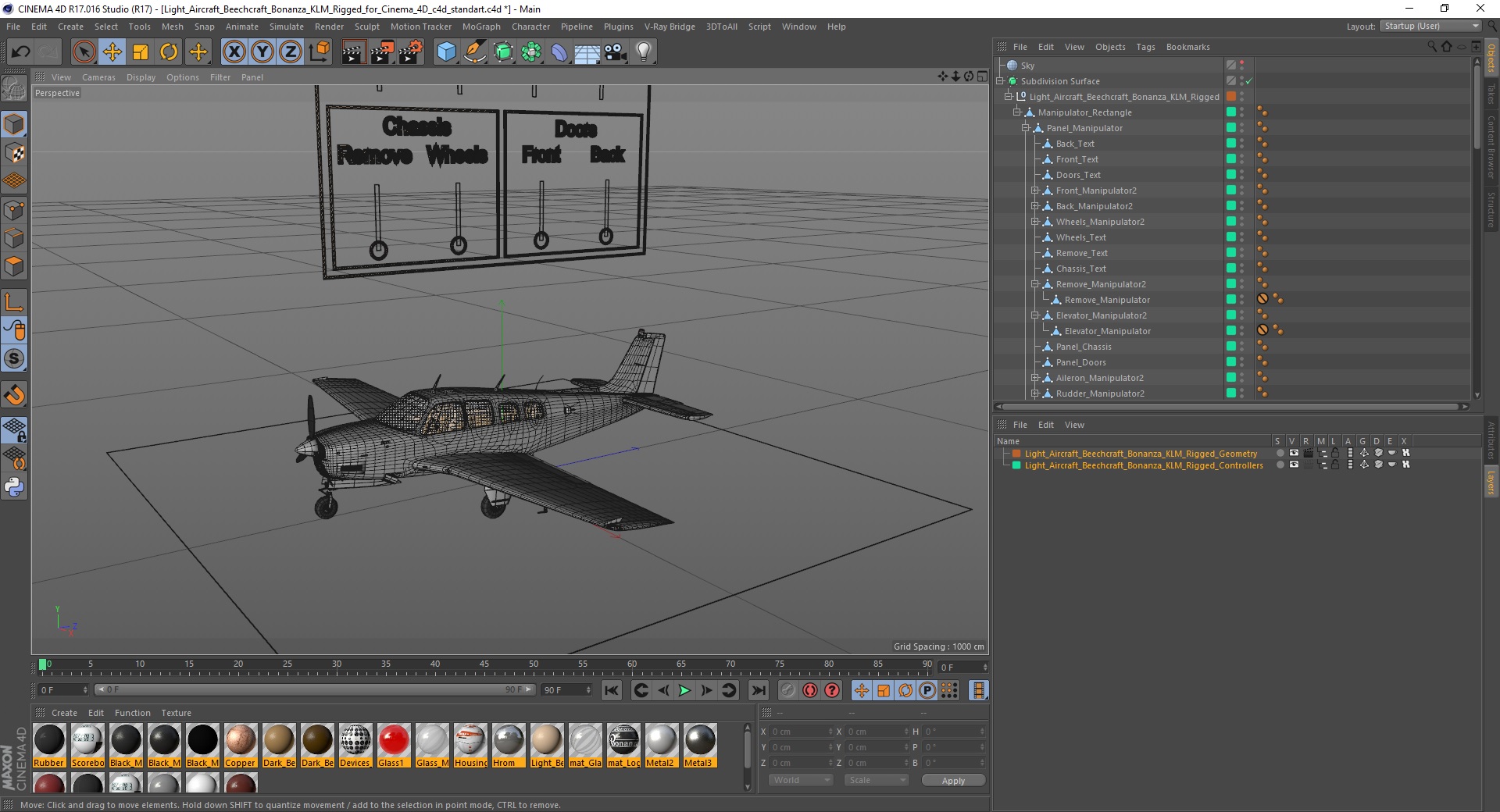Screen dimensions: 1500x812
Task: Toggle Subdivision Surface enable checkmark
Action: (x=1248, y=81)
